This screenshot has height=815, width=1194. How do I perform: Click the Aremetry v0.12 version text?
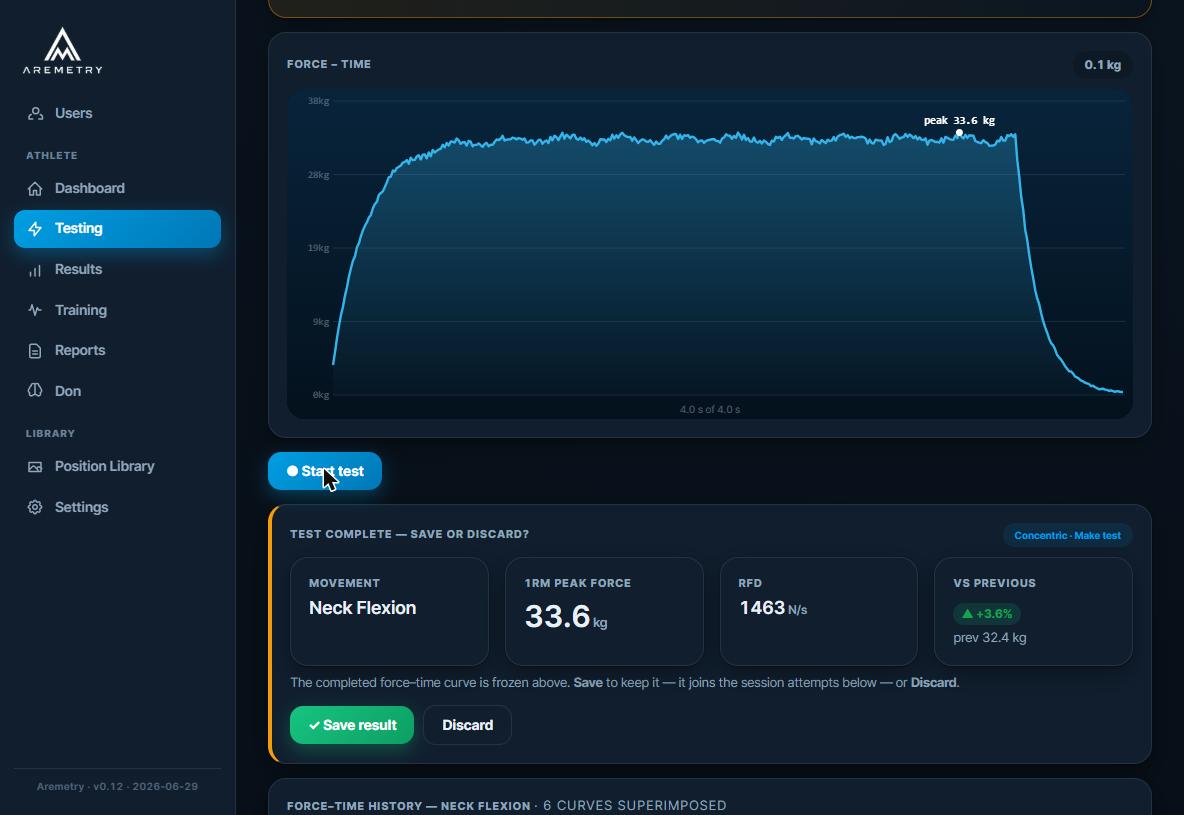[x=117, y=787]
